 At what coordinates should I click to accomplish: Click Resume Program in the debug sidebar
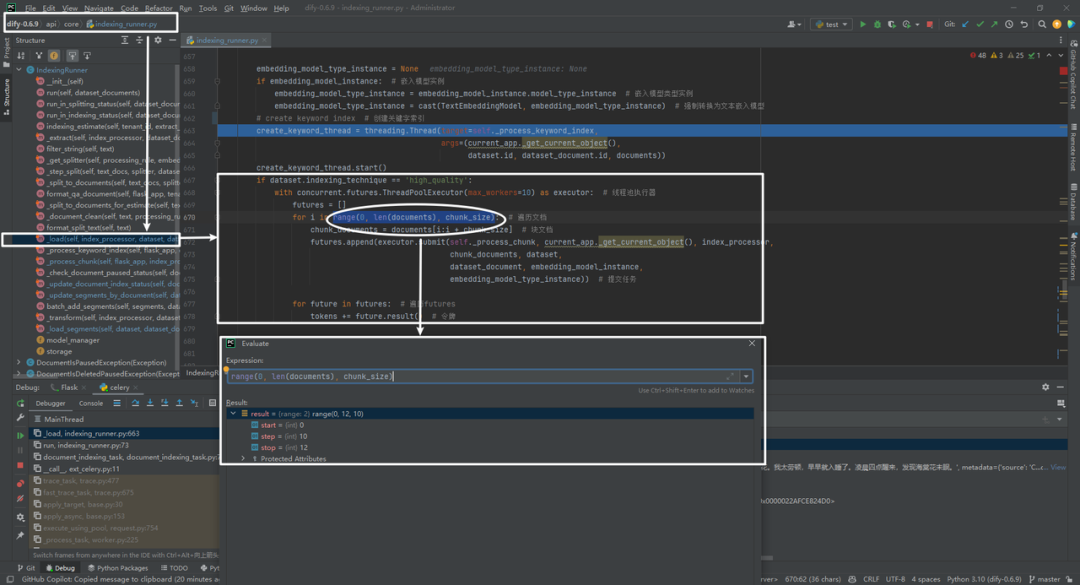(x=20, y=435)
